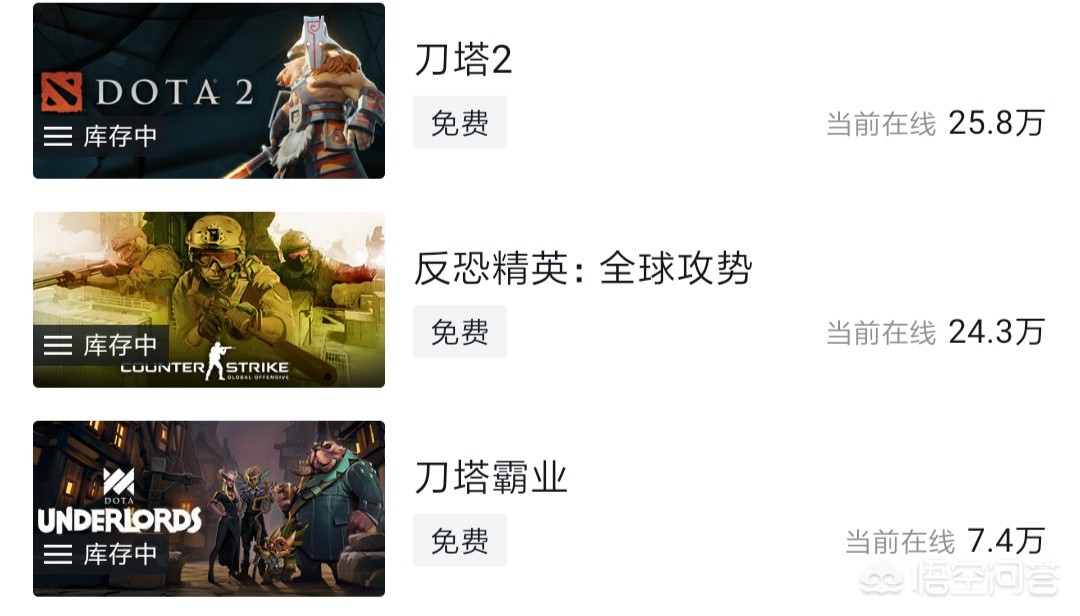Click the red Dota 2 logo icon

click(61, 92)
